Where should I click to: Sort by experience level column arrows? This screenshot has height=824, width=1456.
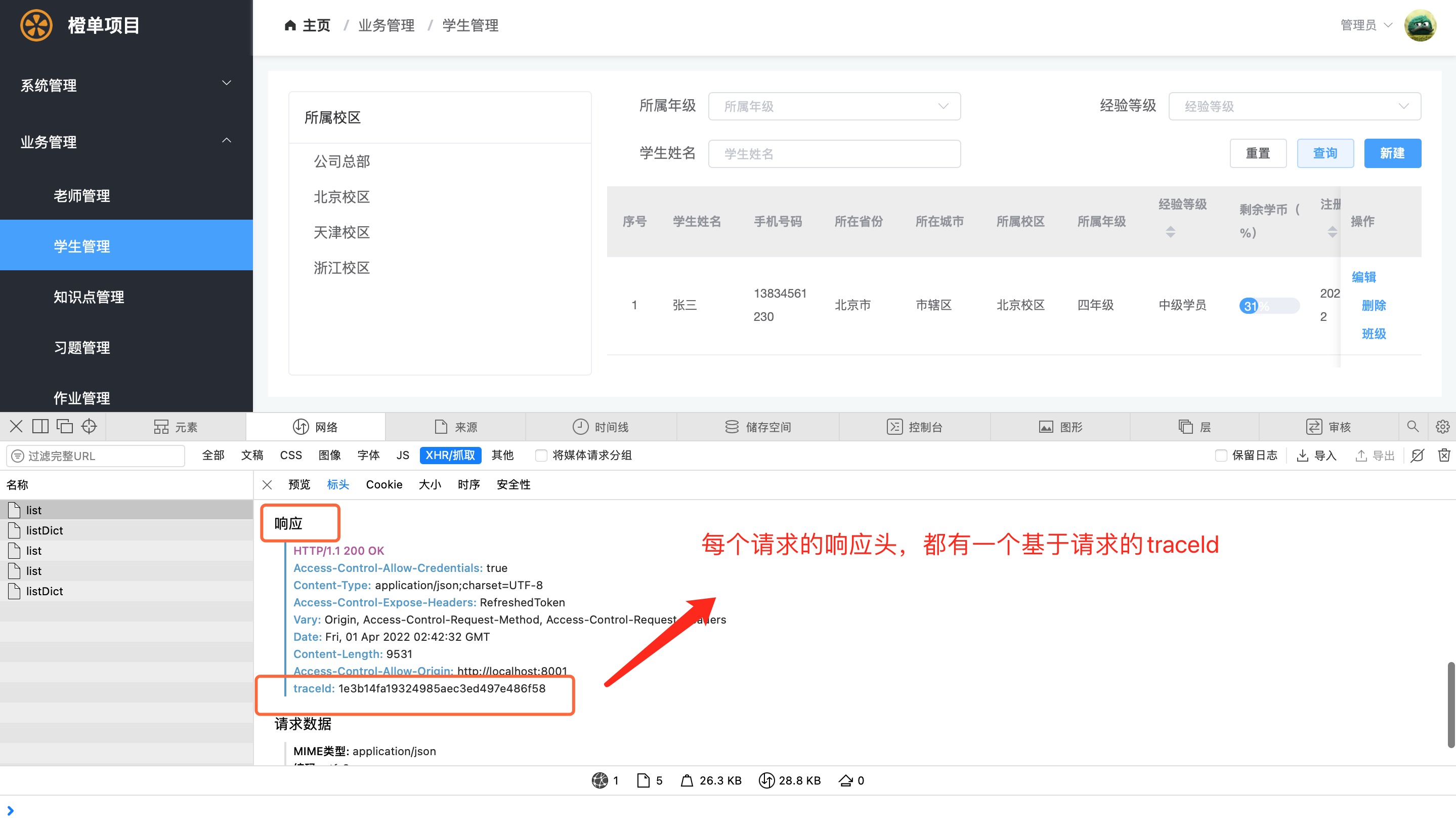(1170, 231)
